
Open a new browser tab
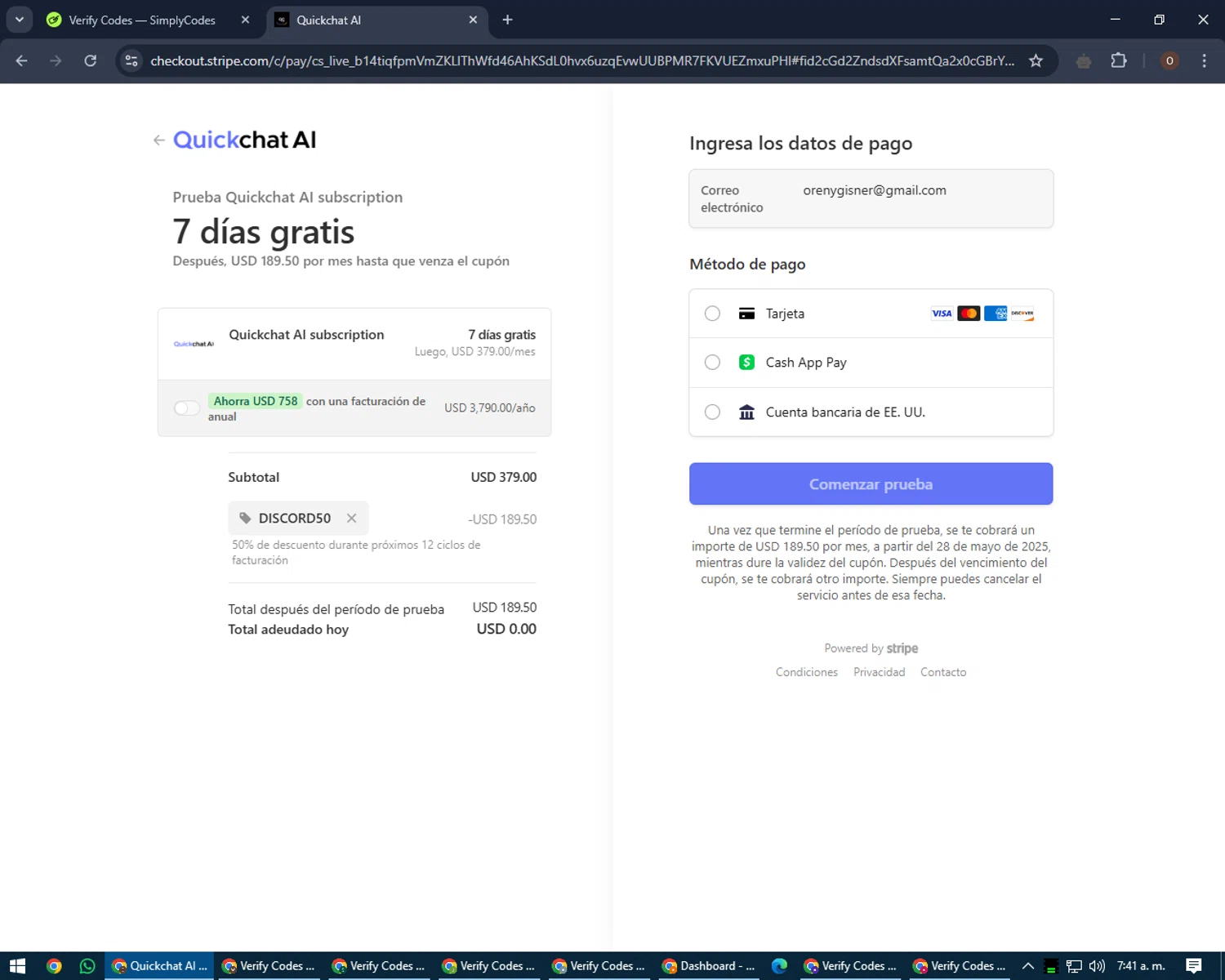507,20
